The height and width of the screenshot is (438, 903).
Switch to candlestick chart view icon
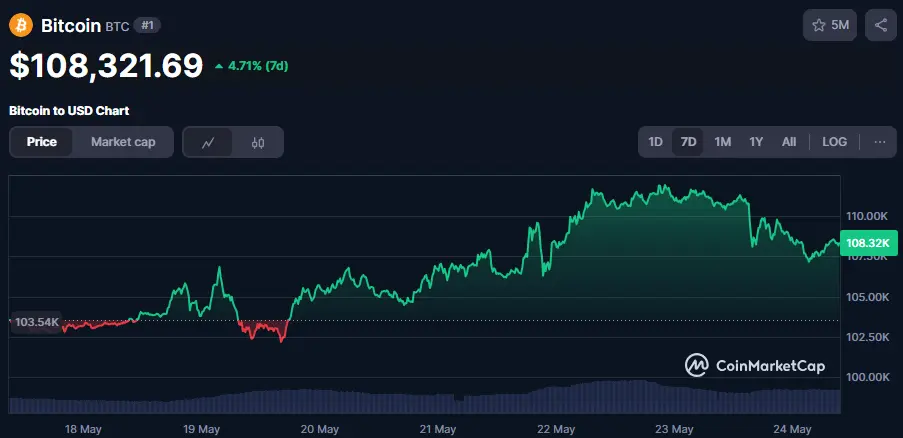[x=258, y=142]
